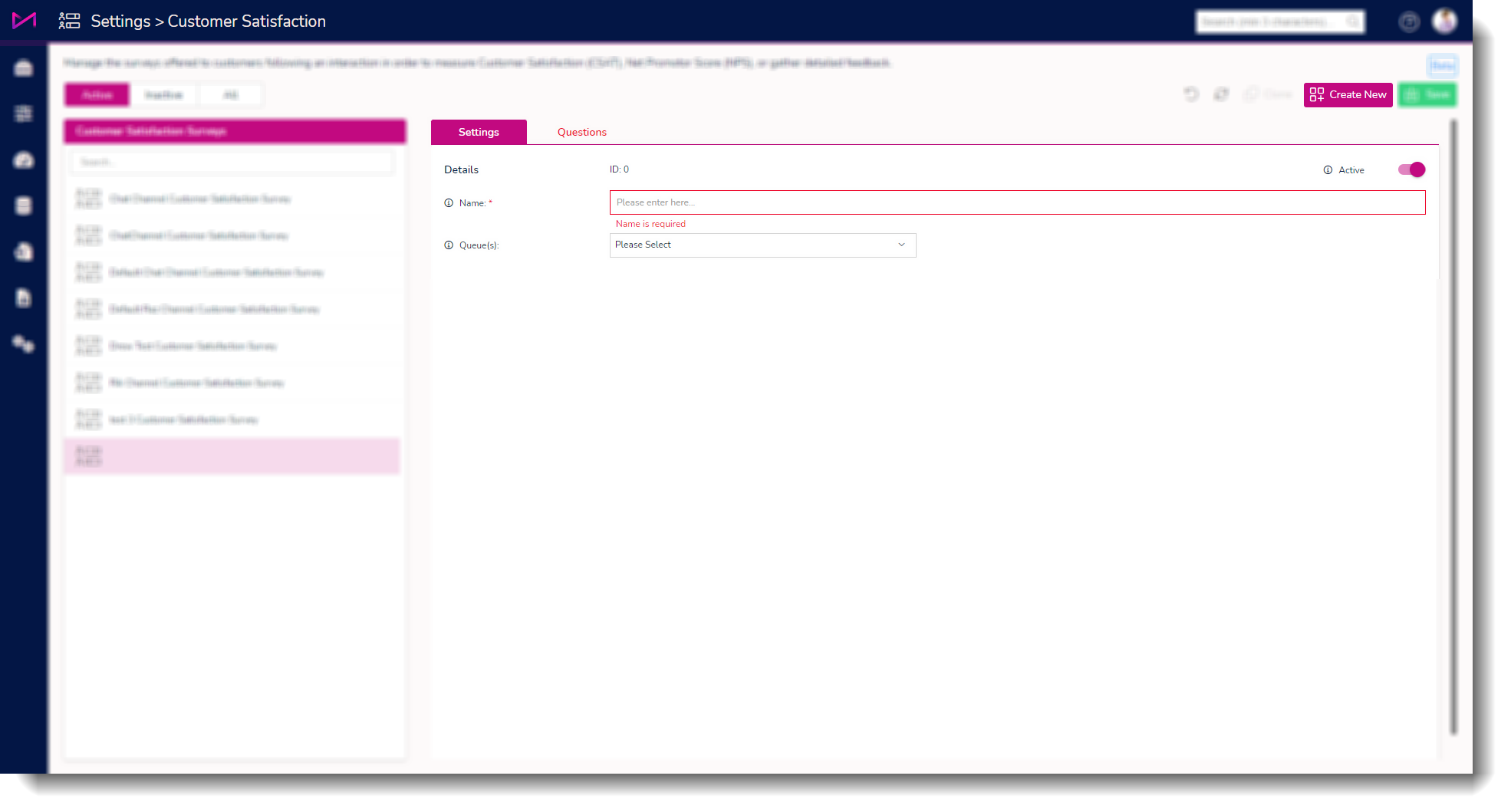Open the grid icon in the left sidebar

[x=24, y=113]
